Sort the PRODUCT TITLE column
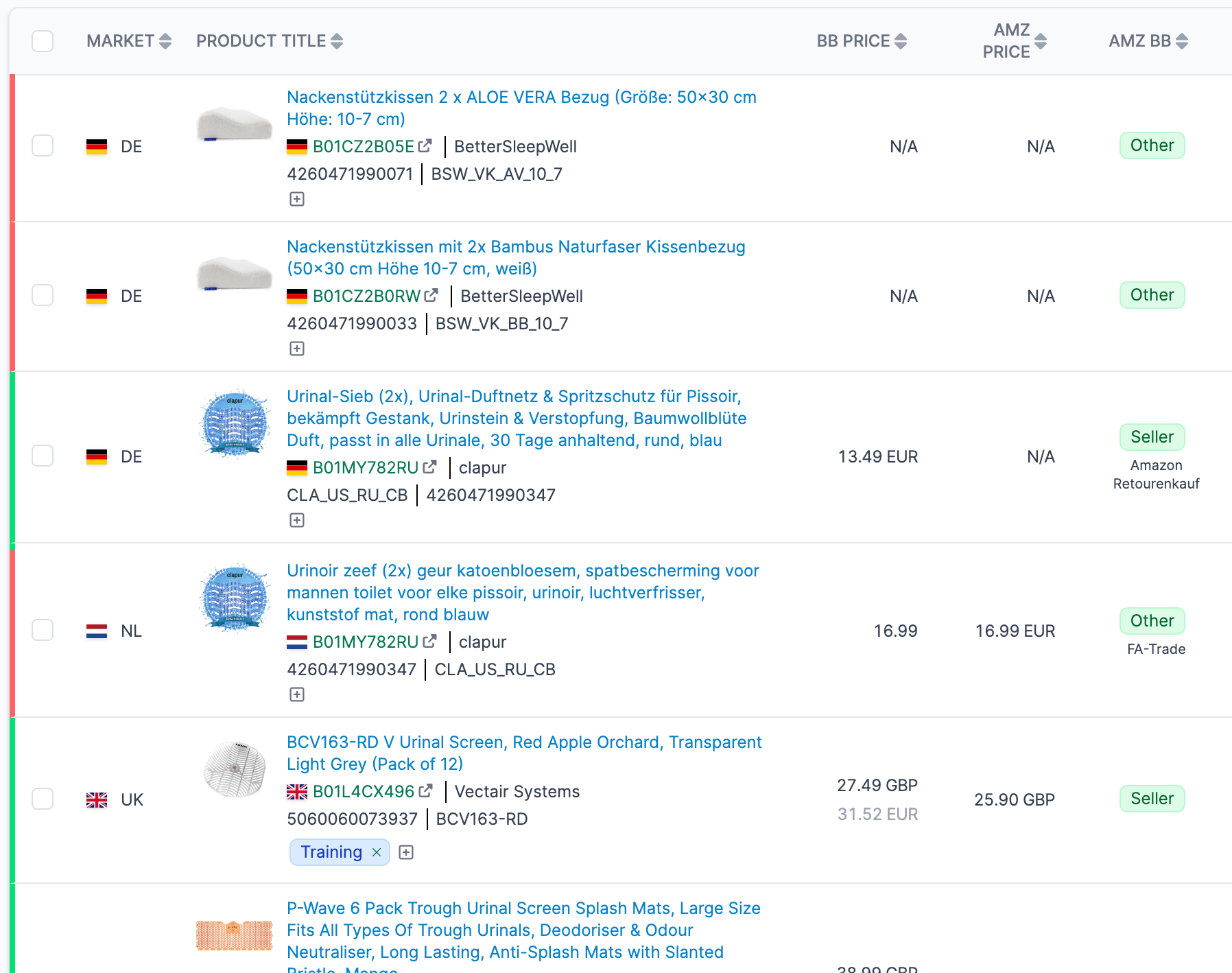Viewport: 1232px width, 973px height. [335, 40]
